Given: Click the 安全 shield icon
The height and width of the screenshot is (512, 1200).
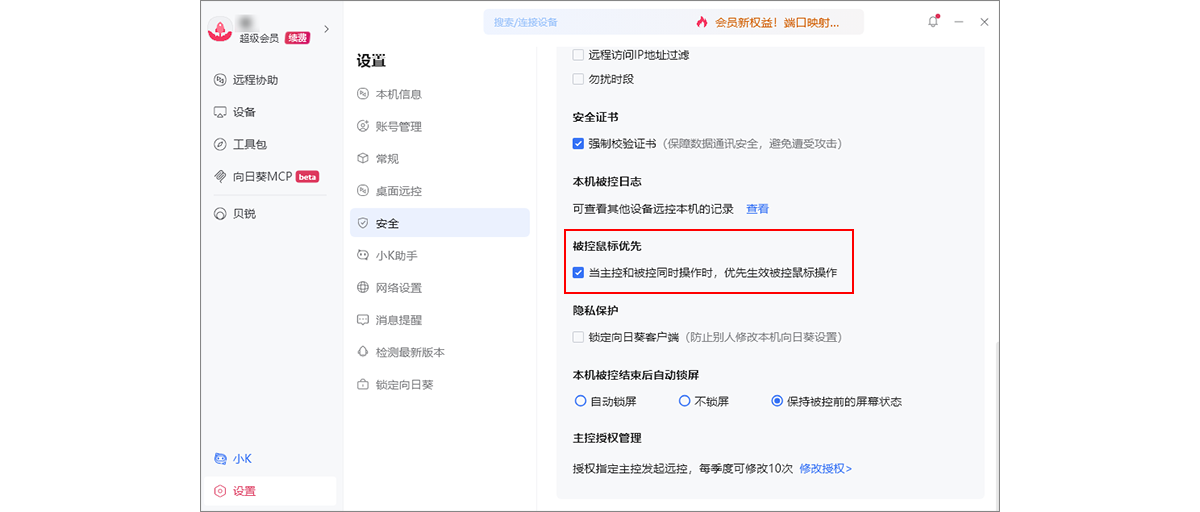Looking at the screenshot, I should pyautogui.click(x=363, y=223).
